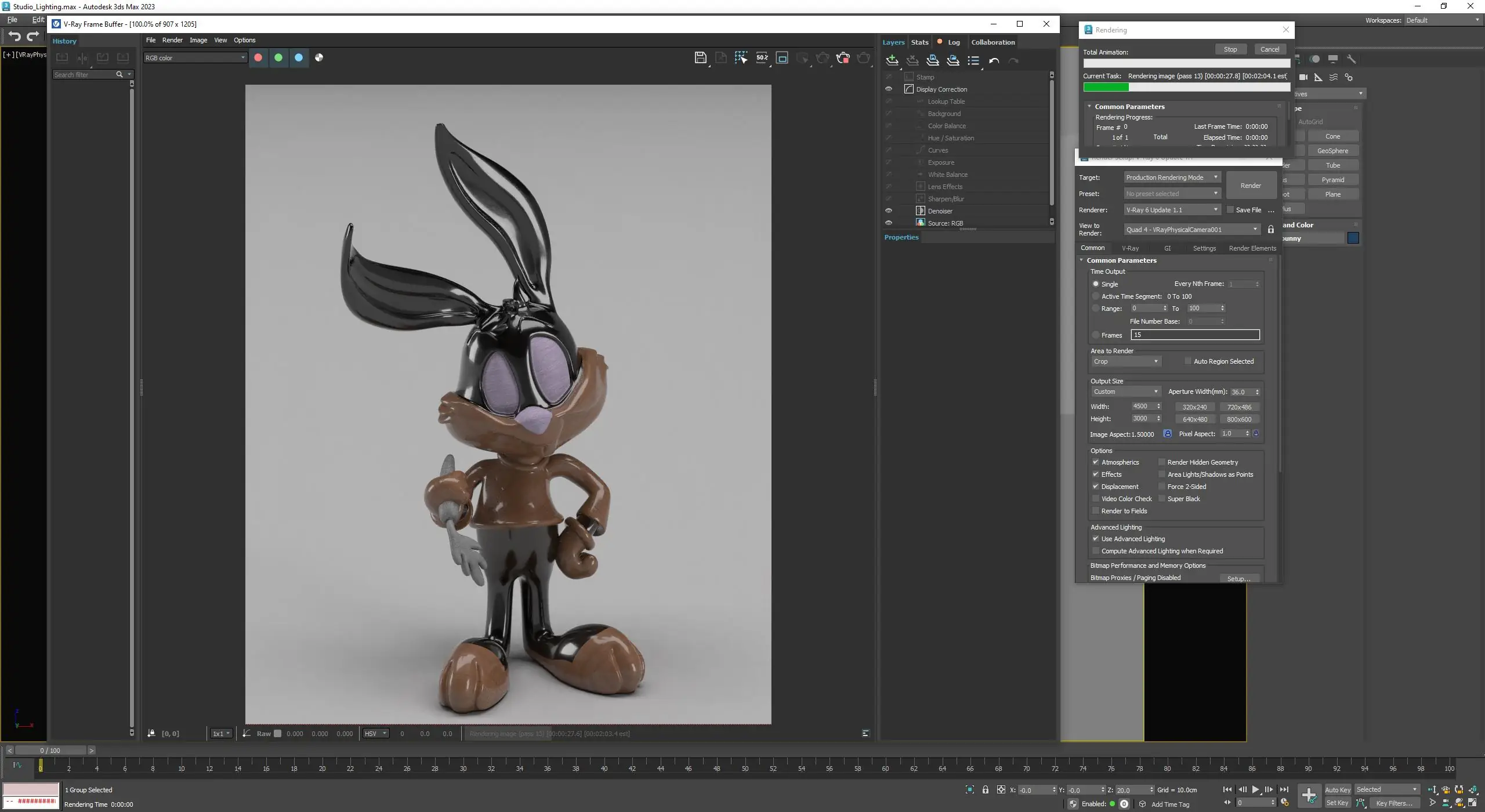Open the RGB color channel dropdown

click(195, 57)
